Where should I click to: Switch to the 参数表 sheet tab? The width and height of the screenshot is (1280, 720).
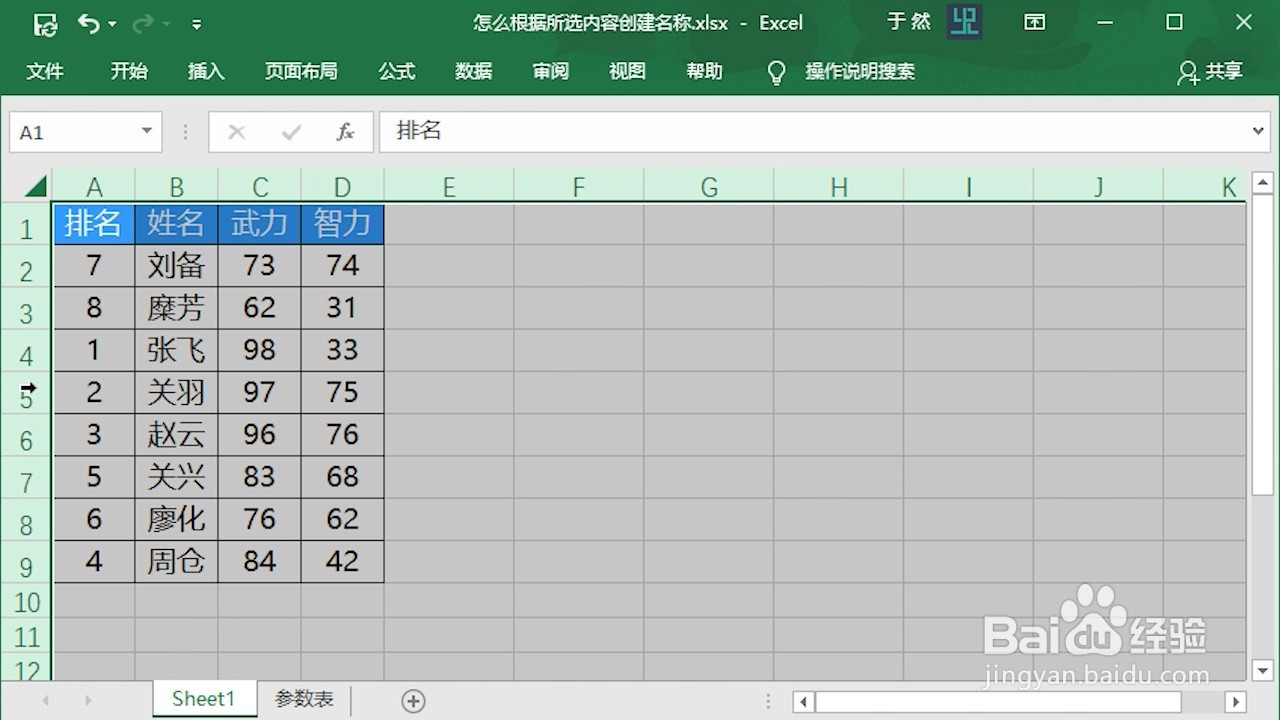pyautogui.click(x=303, y=700)
